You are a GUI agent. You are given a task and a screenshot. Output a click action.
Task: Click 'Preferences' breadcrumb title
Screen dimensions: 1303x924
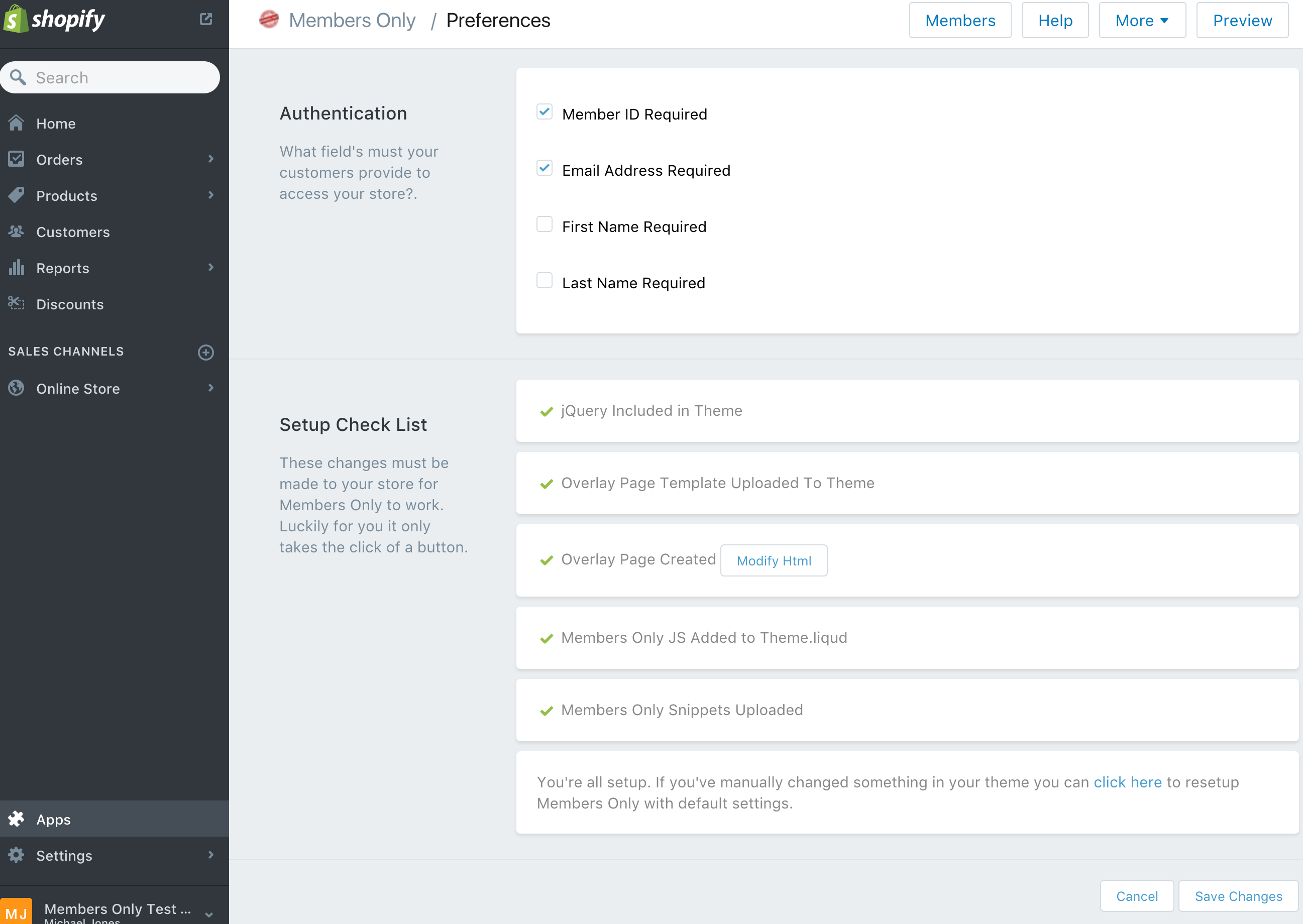498,20
